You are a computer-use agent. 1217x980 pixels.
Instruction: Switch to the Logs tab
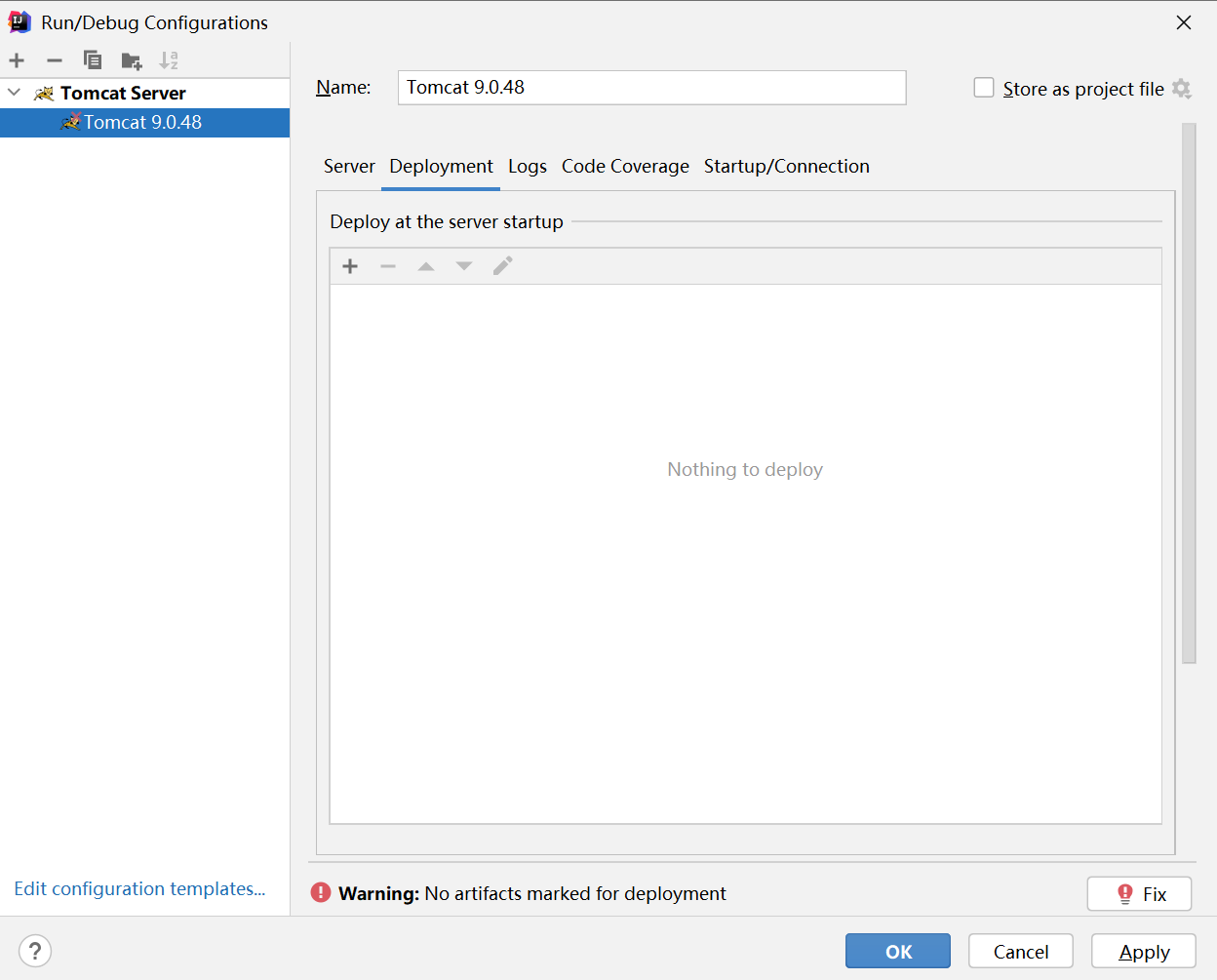[x=528, y=167]
